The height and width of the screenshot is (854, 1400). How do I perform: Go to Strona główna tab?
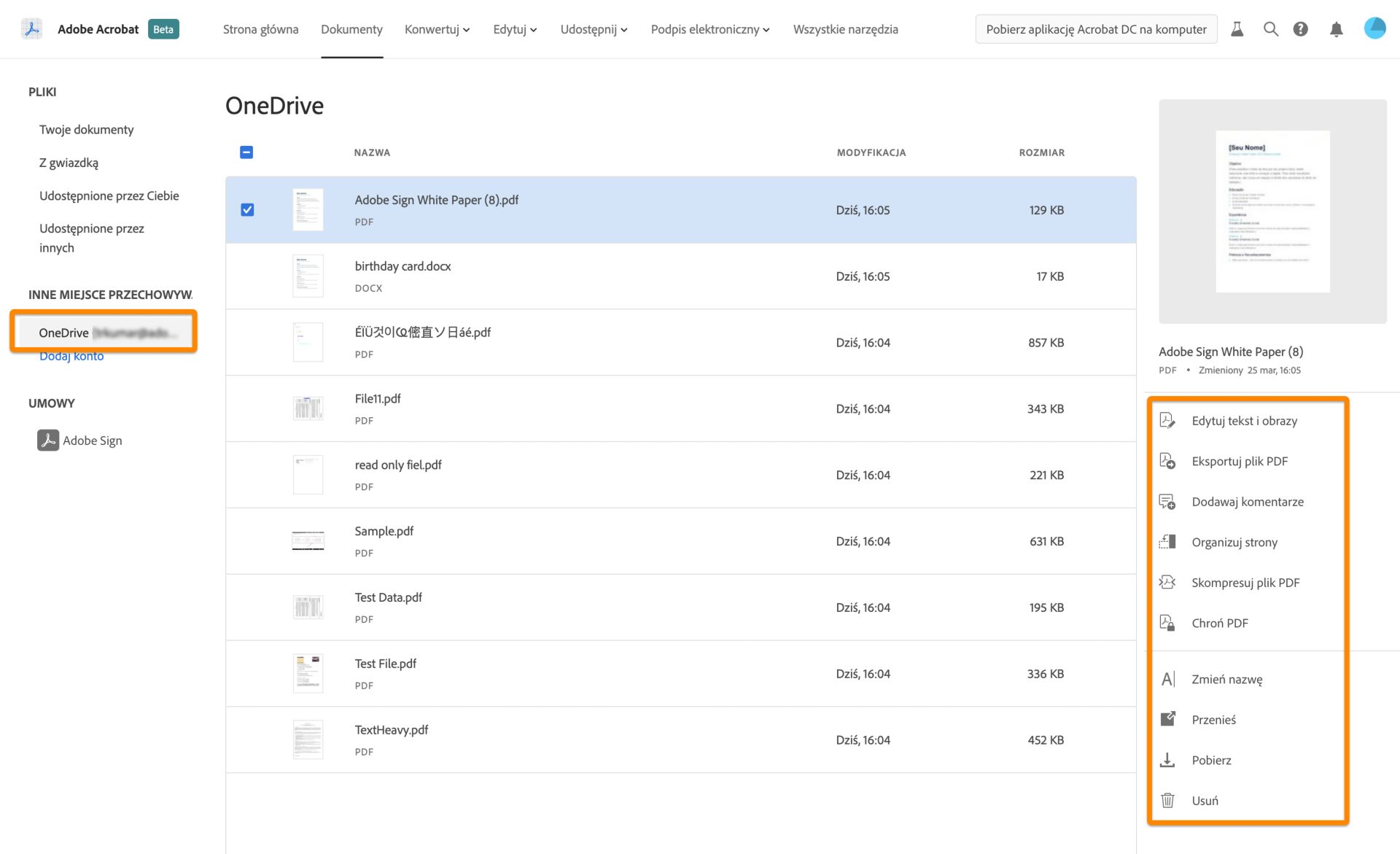point(260,29)
